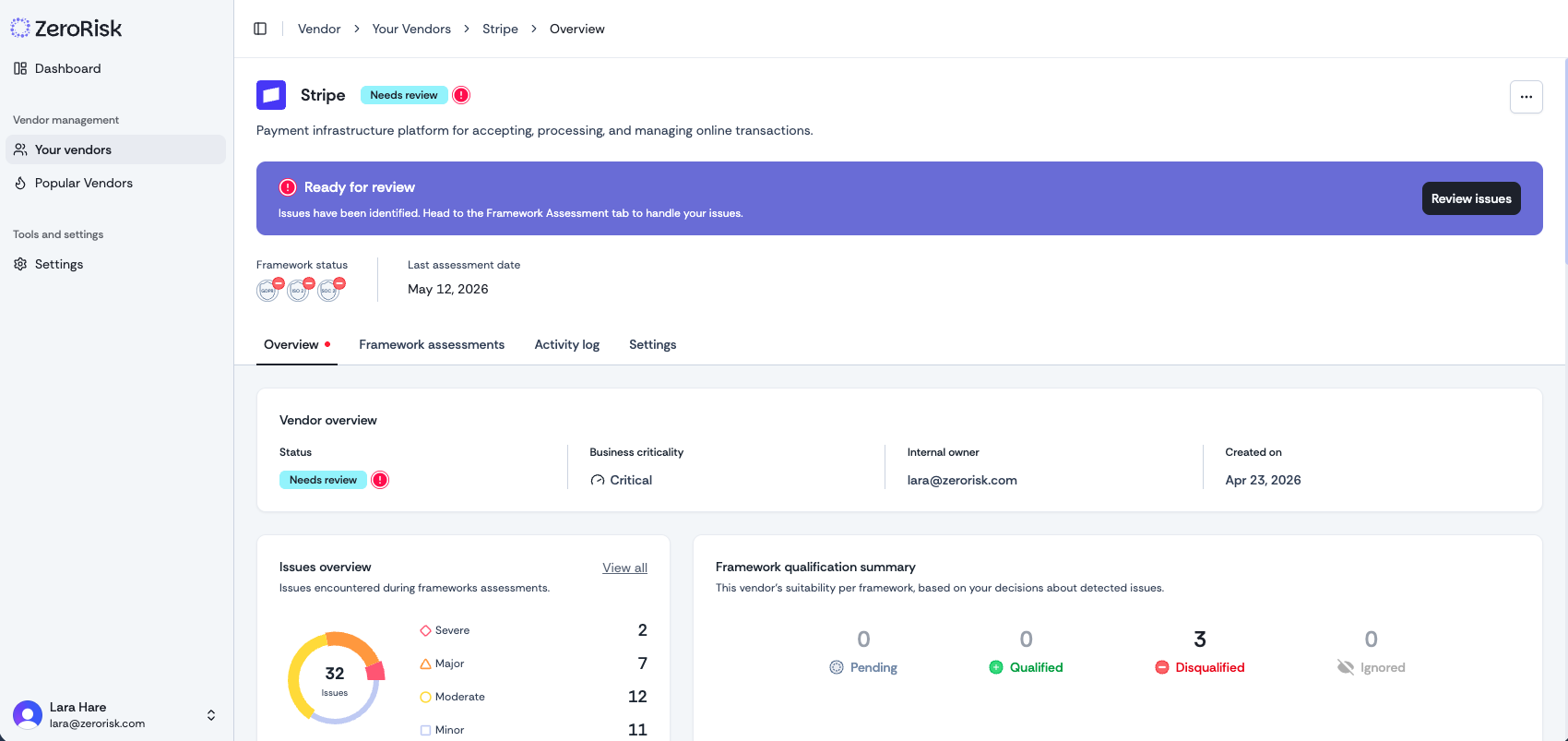
Task: Click the Popular Vendors flame icon
Action: pyautogui.click(x=20, y=183)
